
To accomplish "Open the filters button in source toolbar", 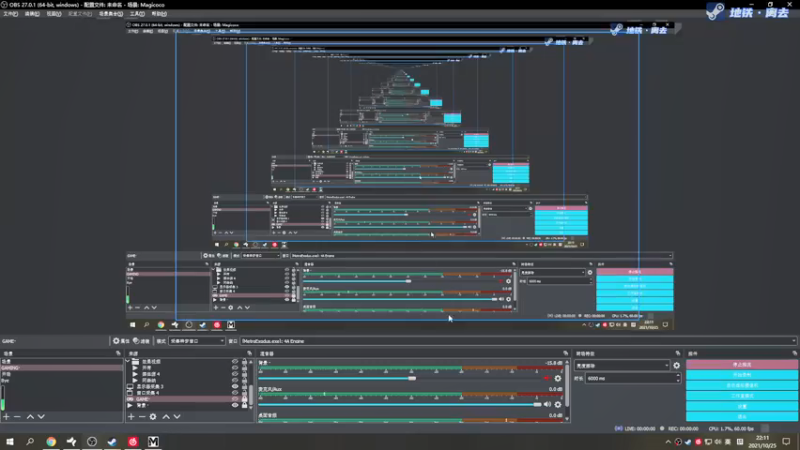I will (x=141, y=341).
